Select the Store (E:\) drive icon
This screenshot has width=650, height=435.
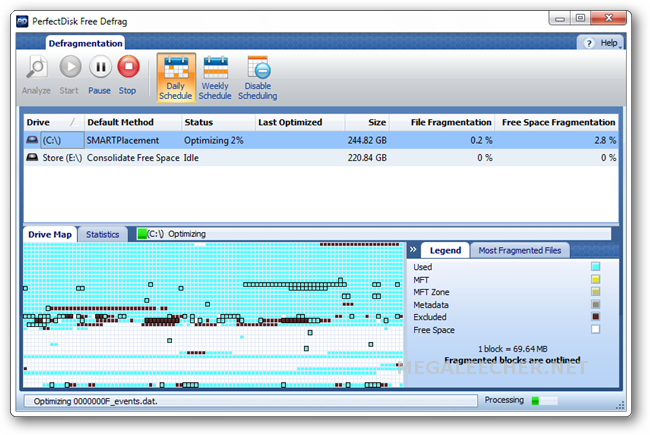pos(32,158)
